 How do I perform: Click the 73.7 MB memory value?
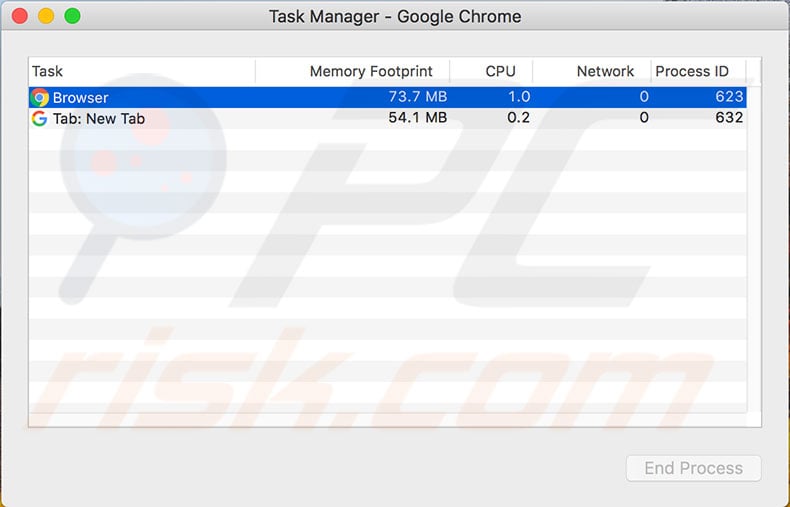[418, 96]
